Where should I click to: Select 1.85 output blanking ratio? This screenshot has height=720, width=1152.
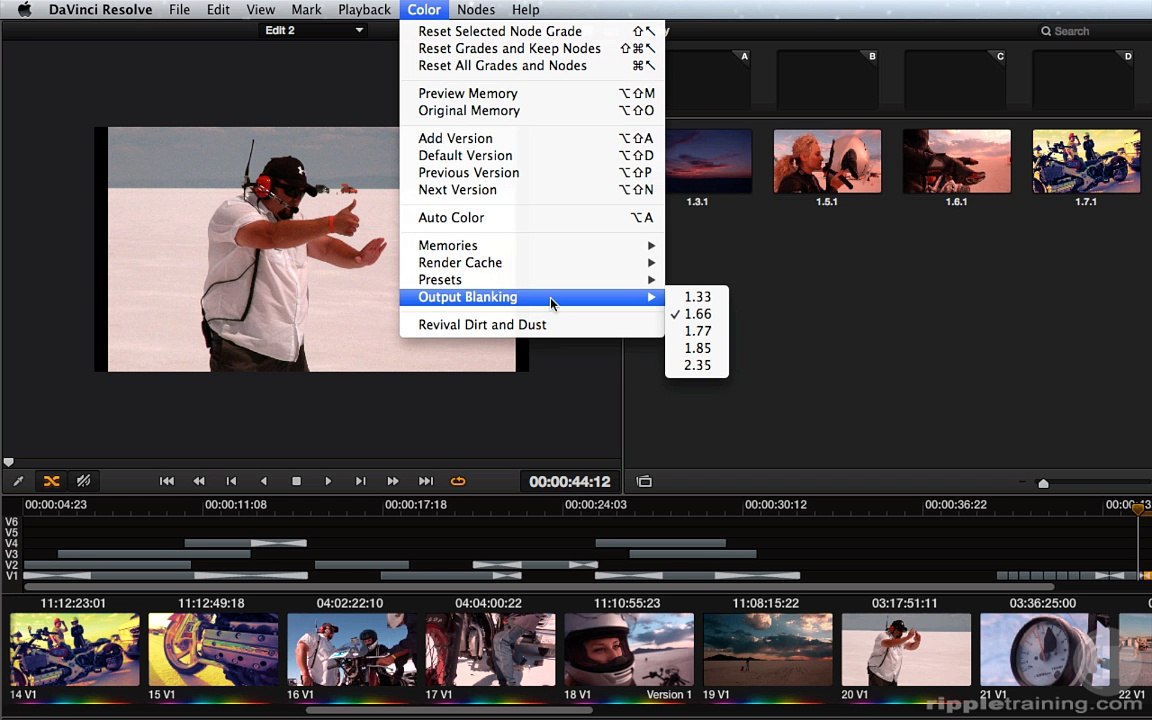[696, 348]
